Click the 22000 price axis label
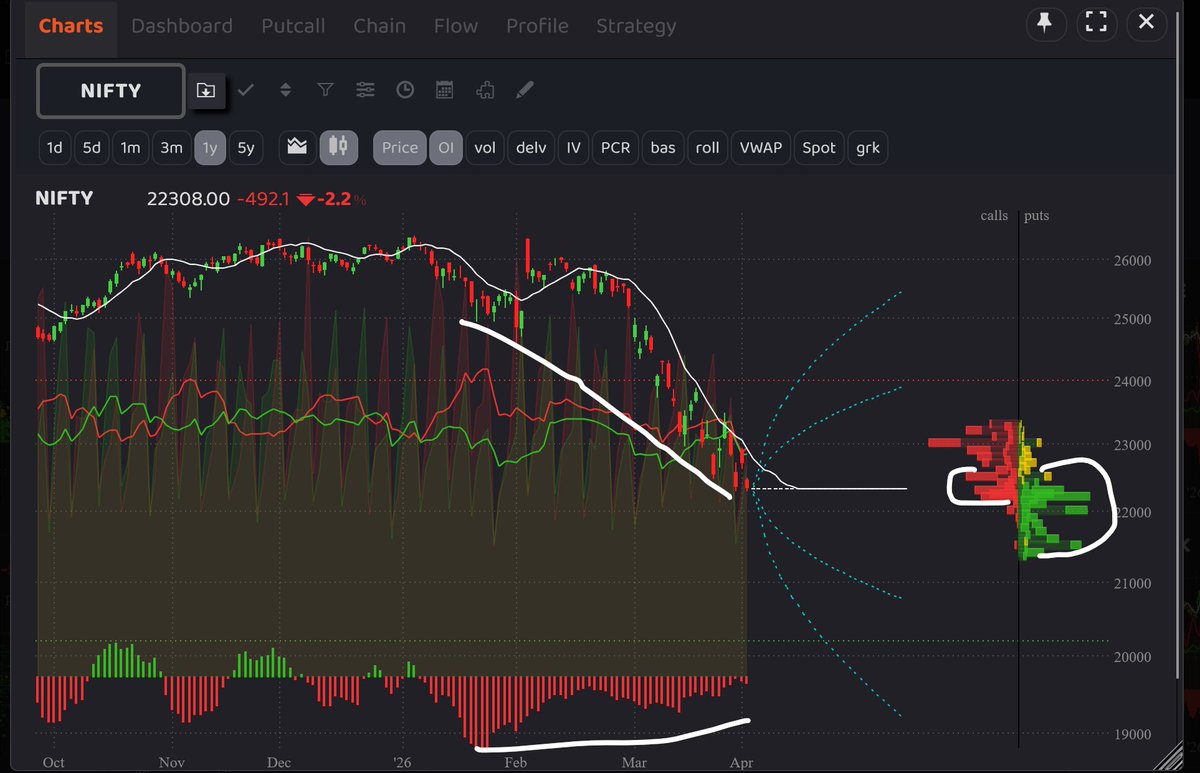1200x773 pixels. click(1132, 512)
